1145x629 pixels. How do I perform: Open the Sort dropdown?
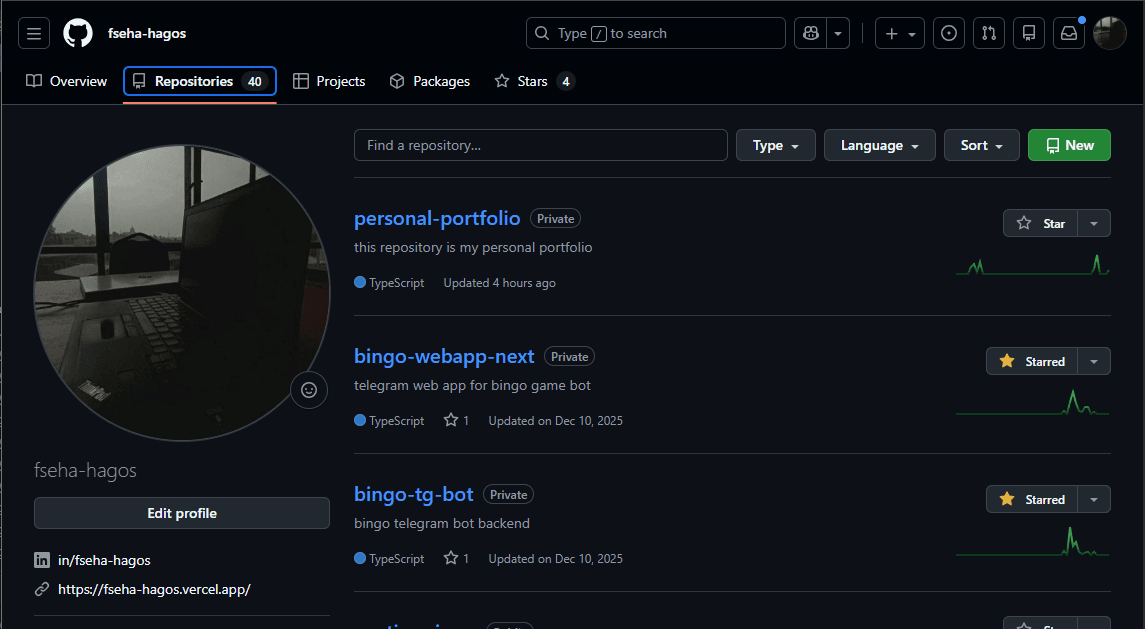coord(981,145)
